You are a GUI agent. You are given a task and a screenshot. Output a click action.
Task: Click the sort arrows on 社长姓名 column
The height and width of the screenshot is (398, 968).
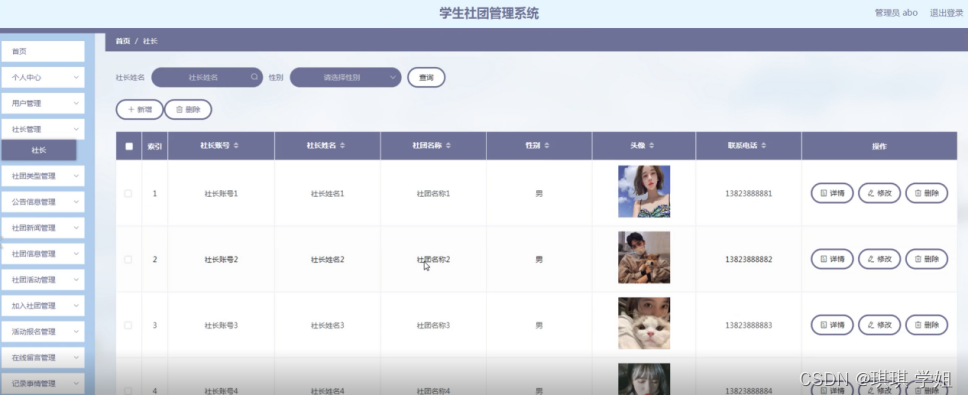pos(342,146)
